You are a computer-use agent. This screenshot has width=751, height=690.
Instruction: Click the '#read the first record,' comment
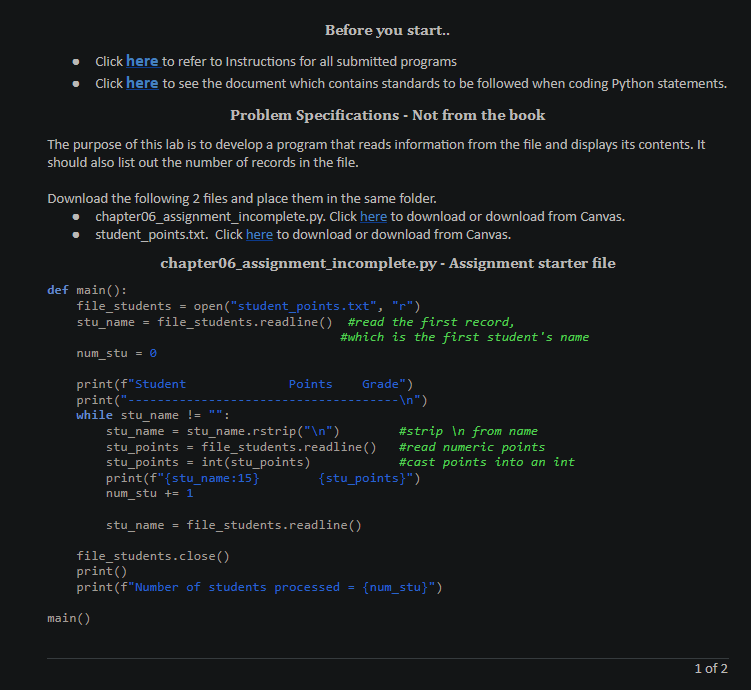point(431,322)
